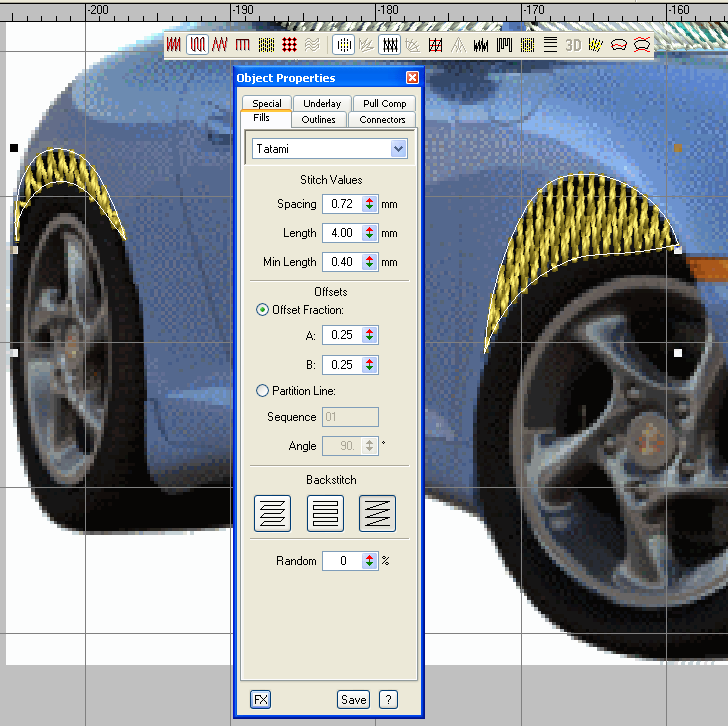728x726 pixels.
Task: Choose the first slanted backstitch style
Action: click(273, 513)
